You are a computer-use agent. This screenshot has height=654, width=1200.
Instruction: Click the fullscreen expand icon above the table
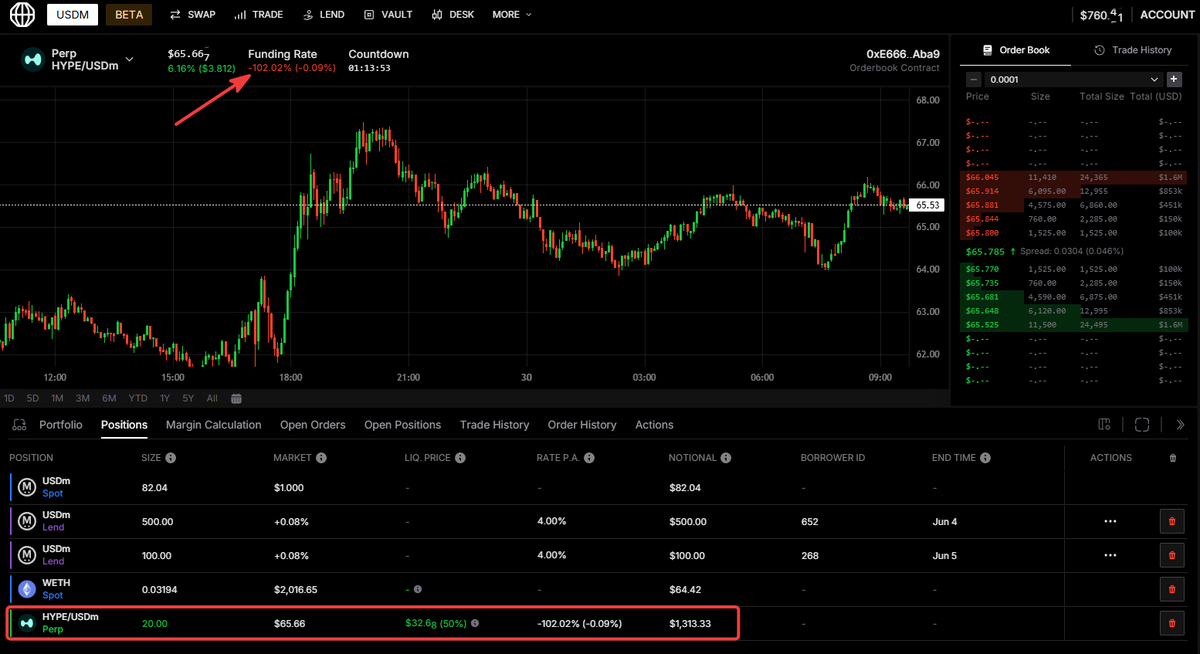(1142, 425)
